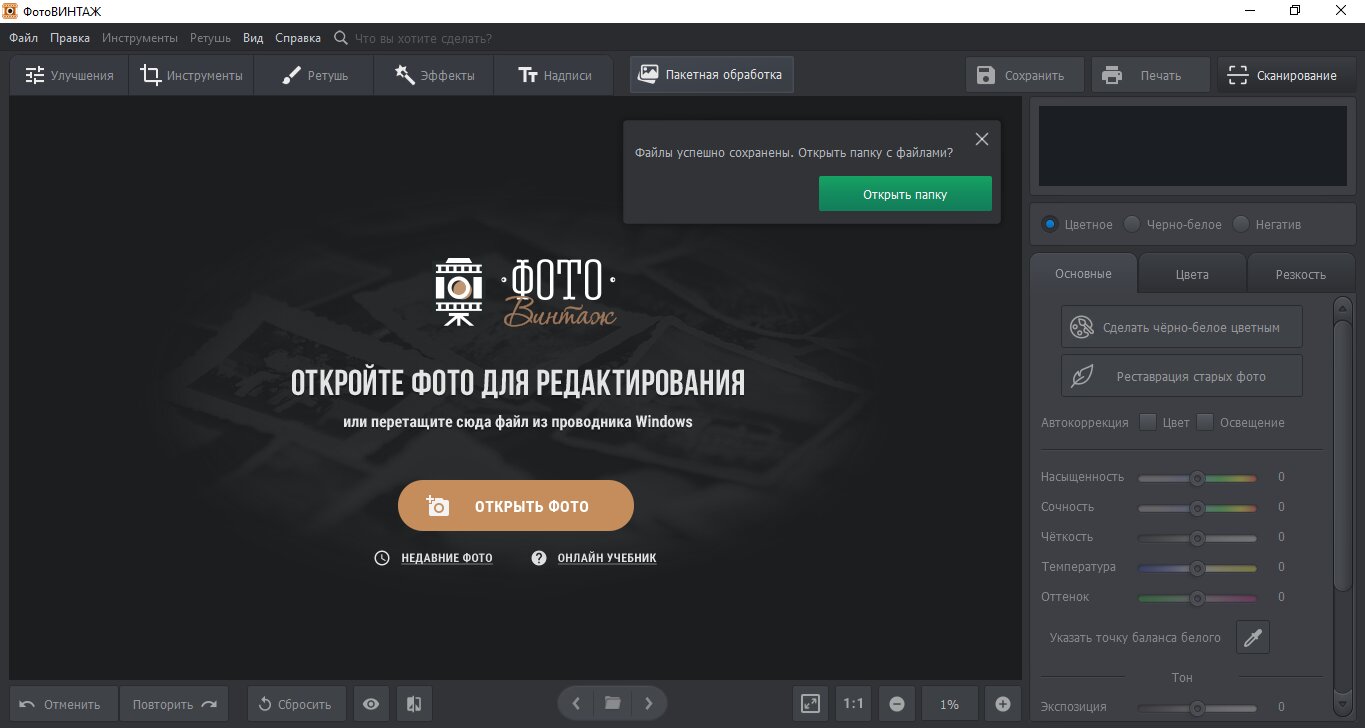Click the Температура slider handle

[1197, 568]
